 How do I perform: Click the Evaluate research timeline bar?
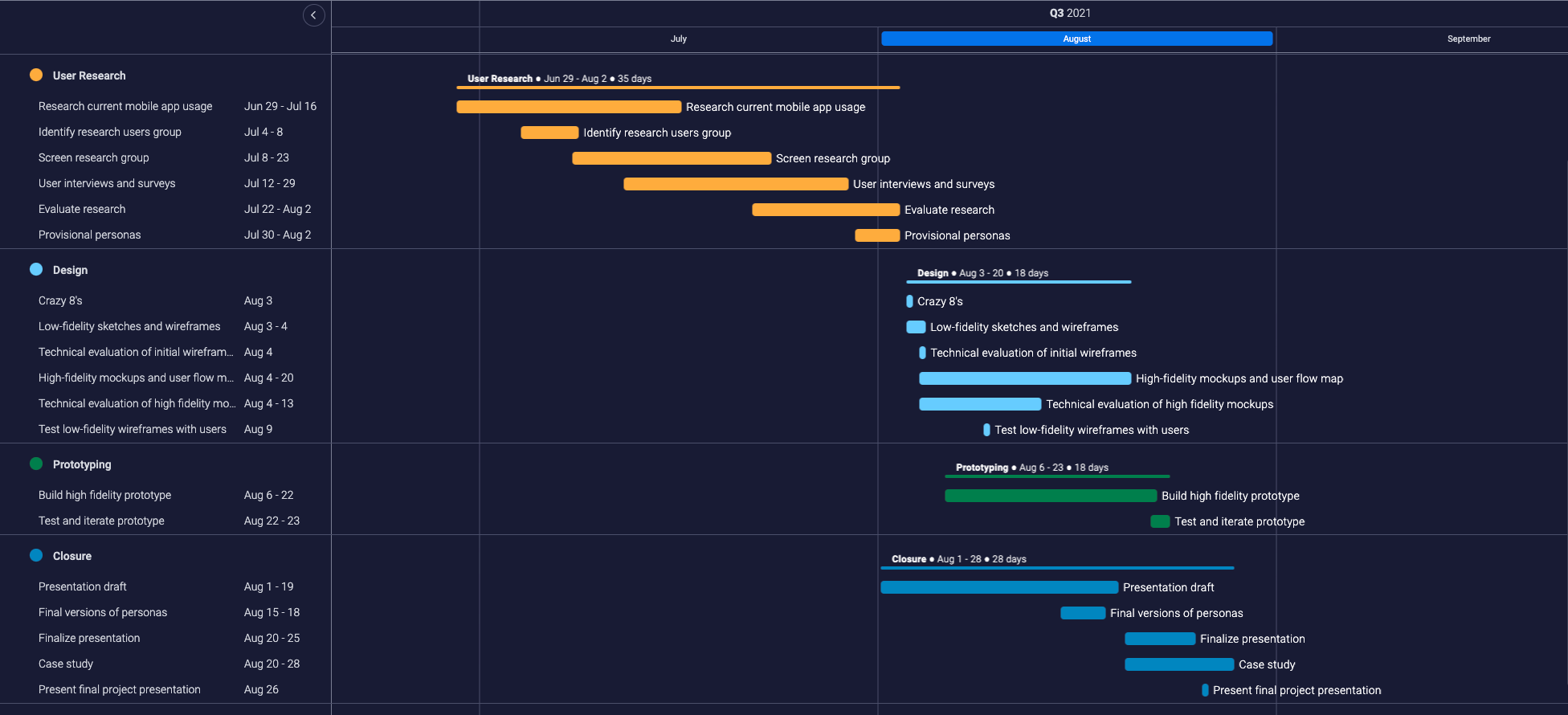[x=826, y=210]
